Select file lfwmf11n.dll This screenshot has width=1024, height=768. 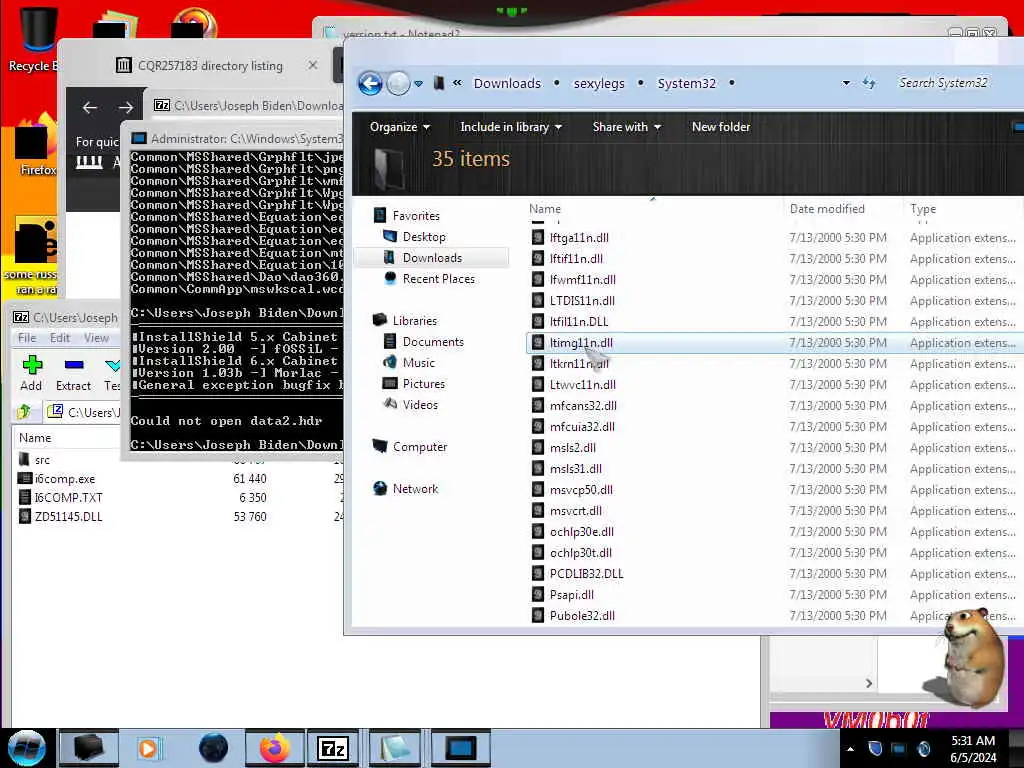pos(583,280)
